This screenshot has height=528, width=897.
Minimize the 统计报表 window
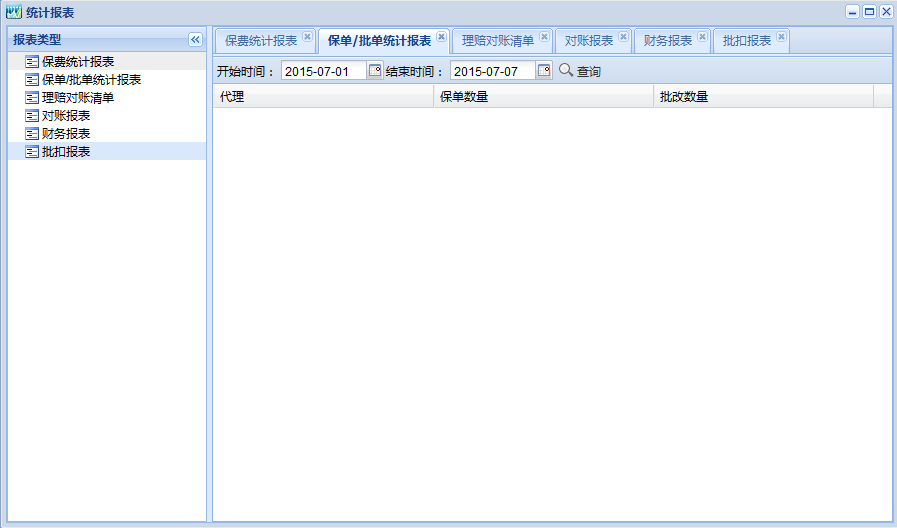(852, 12)
